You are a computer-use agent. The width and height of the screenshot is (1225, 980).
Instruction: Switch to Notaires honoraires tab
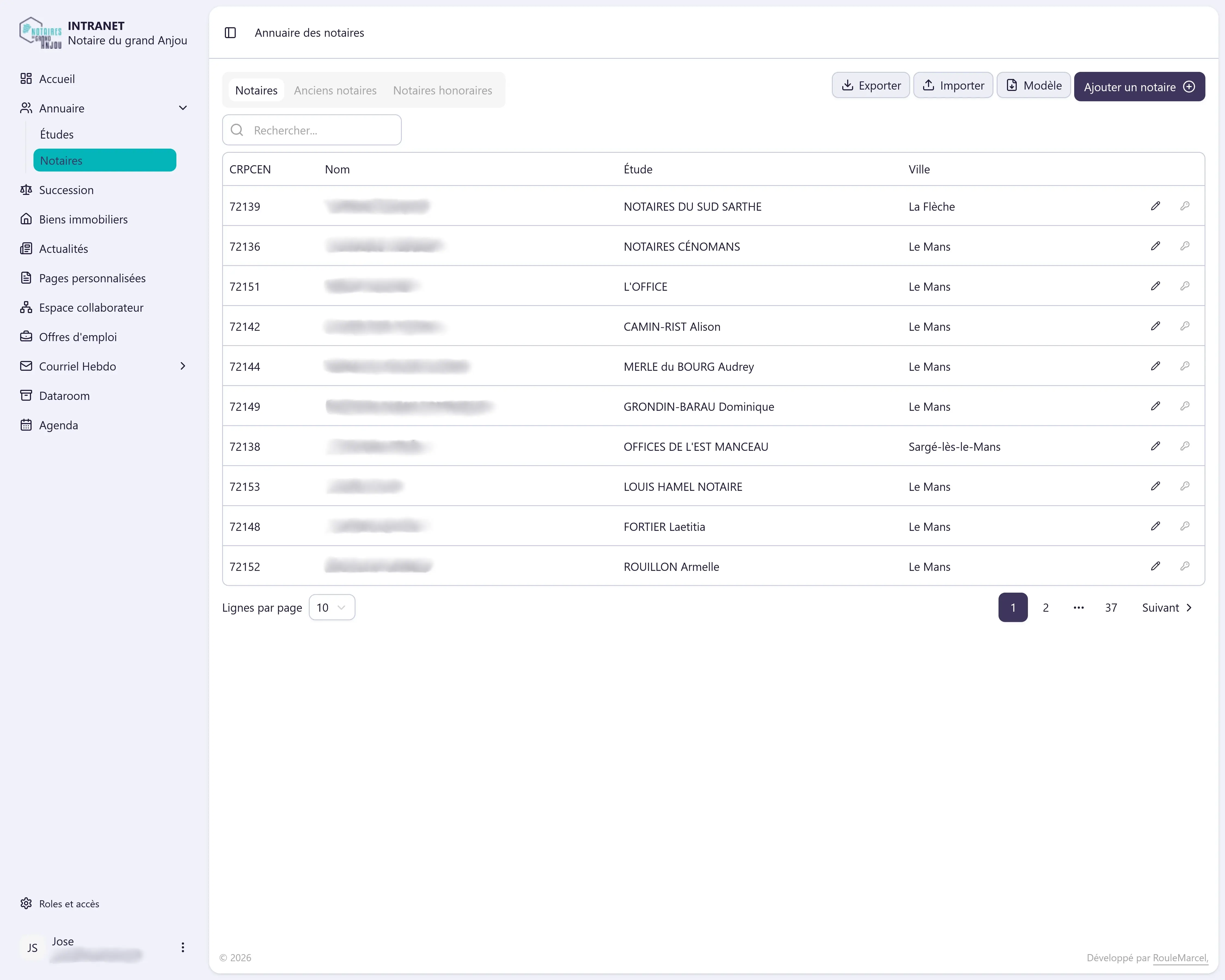[443, 90]
